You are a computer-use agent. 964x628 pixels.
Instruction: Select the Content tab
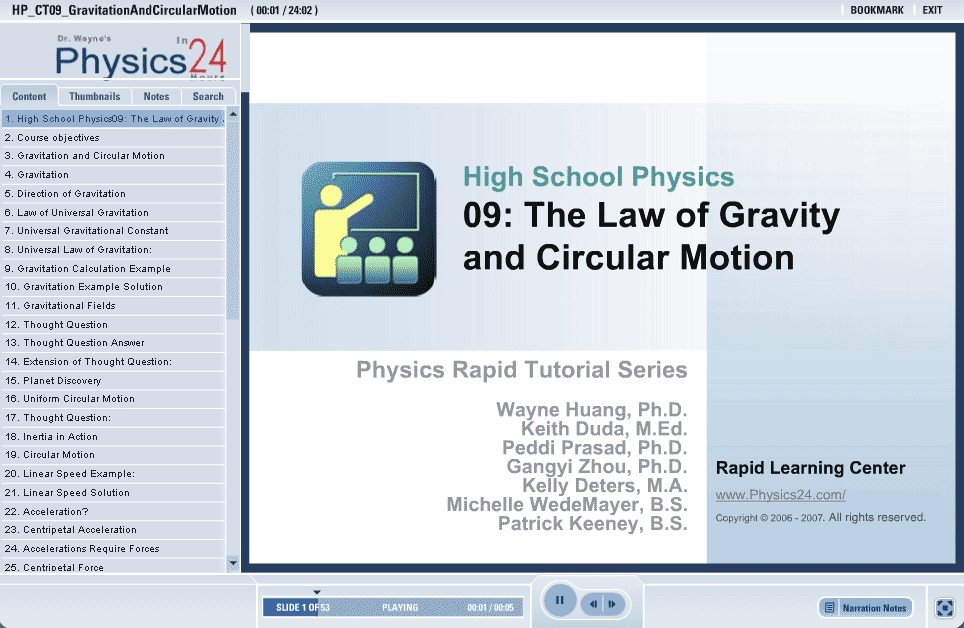pyautogui.click(x=29, y=97)
